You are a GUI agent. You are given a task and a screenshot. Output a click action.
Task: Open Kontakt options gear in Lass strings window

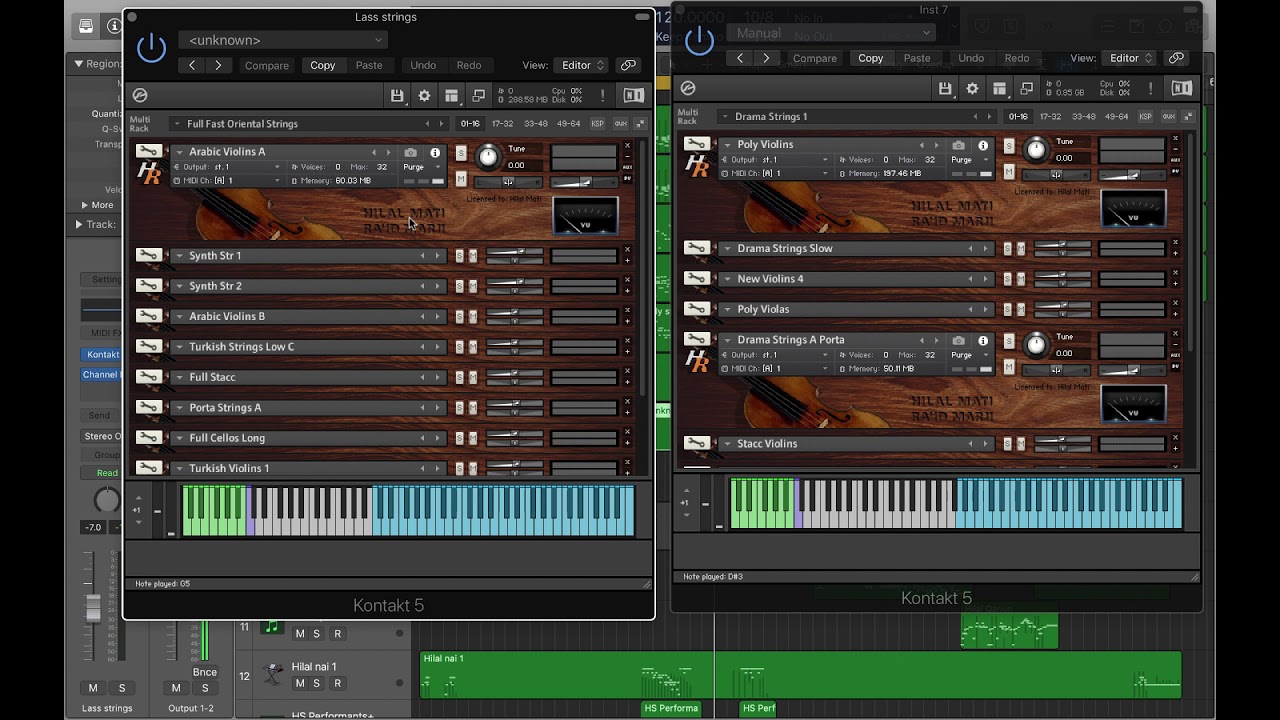coord(424,96)
